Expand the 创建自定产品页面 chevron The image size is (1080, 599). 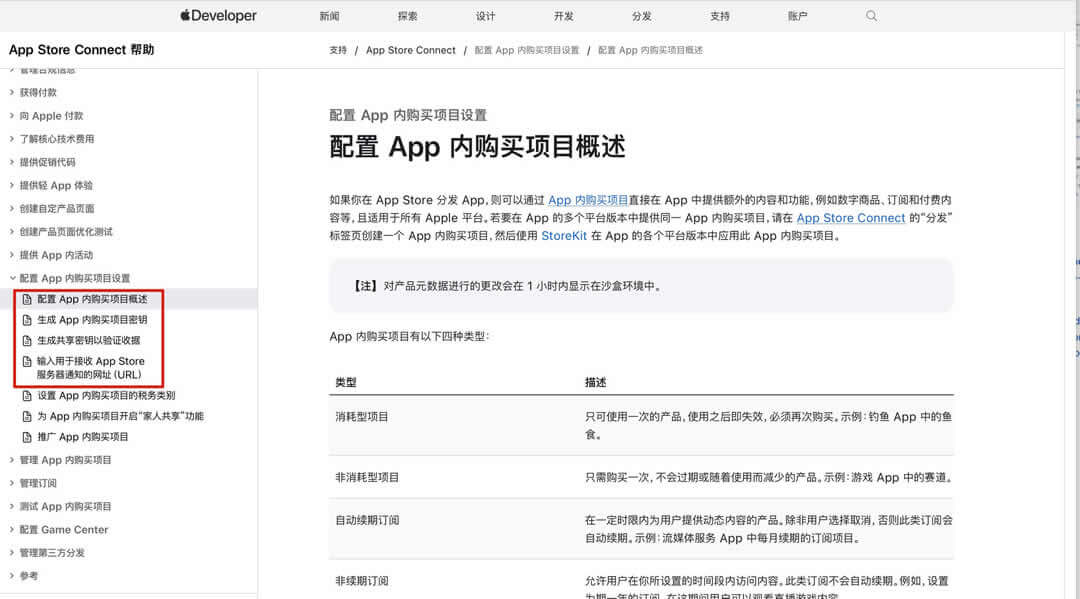click(x=12, y=209)
